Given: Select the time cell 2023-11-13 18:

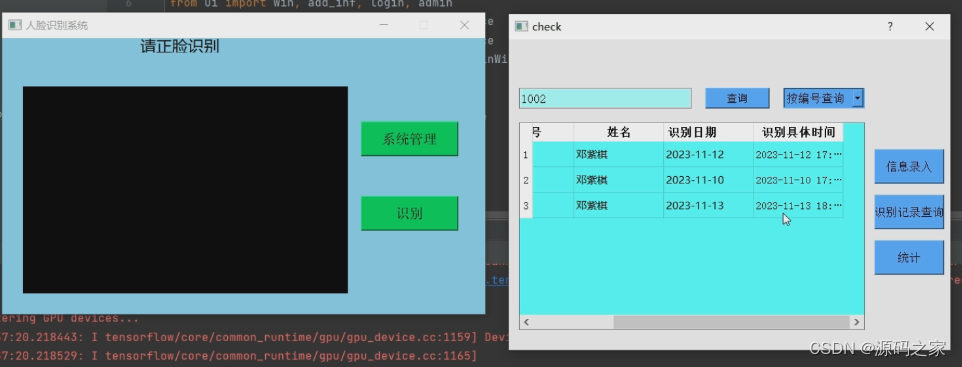Looking at the screenshot, I should pyautogui.click(x=798, y=206).
